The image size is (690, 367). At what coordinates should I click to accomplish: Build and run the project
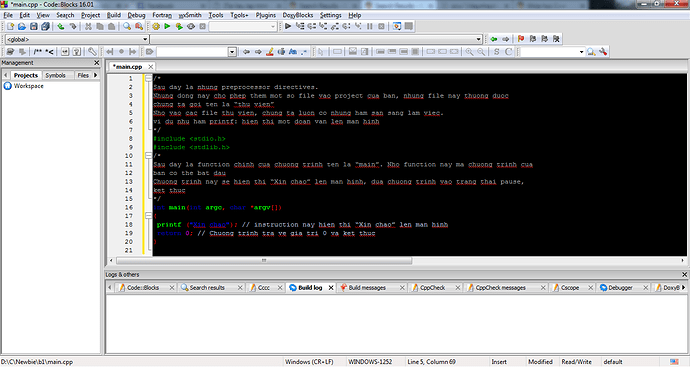pyautogui.click(x=179, y=26)
